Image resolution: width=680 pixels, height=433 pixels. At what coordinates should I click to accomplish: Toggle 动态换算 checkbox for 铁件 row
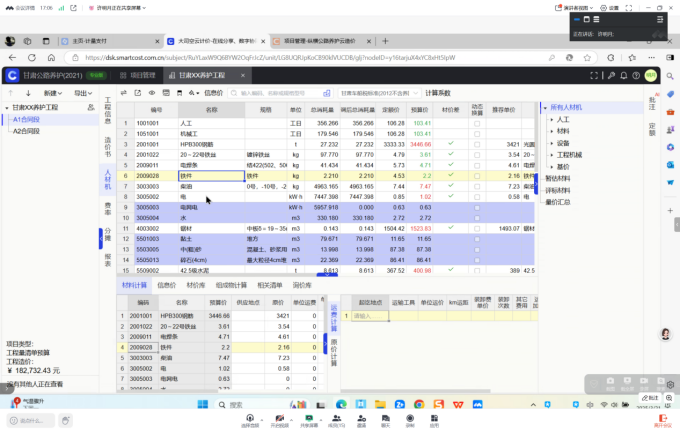[x=477, y=176]
